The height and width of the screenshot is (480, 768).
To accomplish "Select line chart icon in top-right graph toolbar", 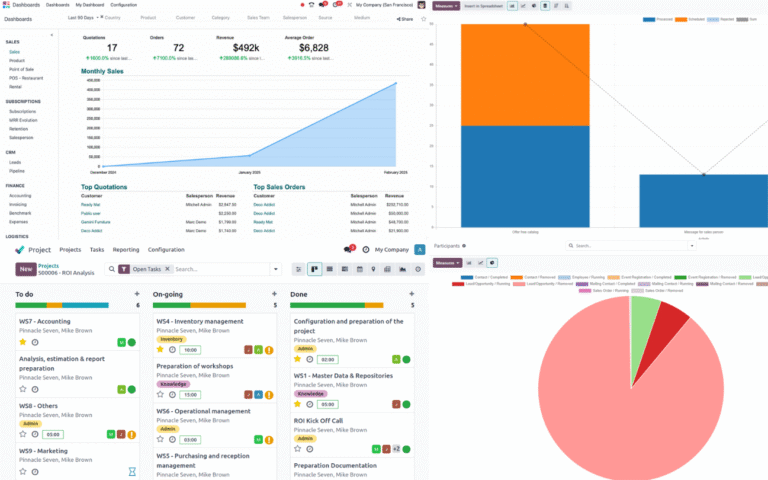I will (x=523, y=6).
